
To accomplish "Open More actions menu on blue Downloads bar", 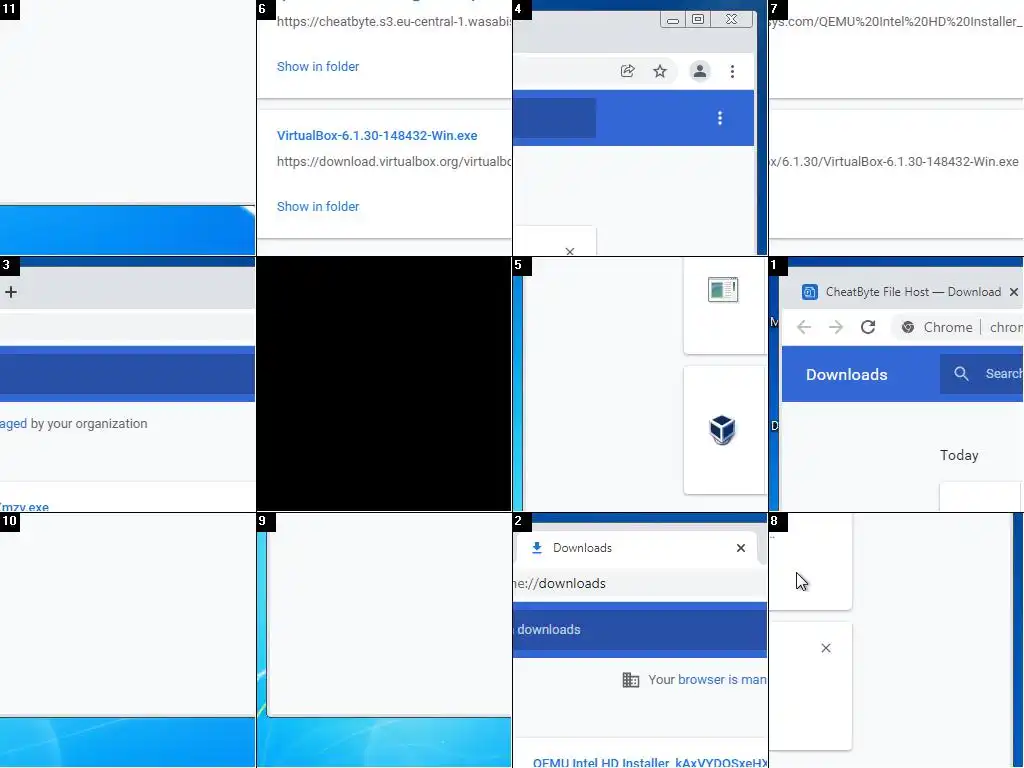I will [720, 118].
